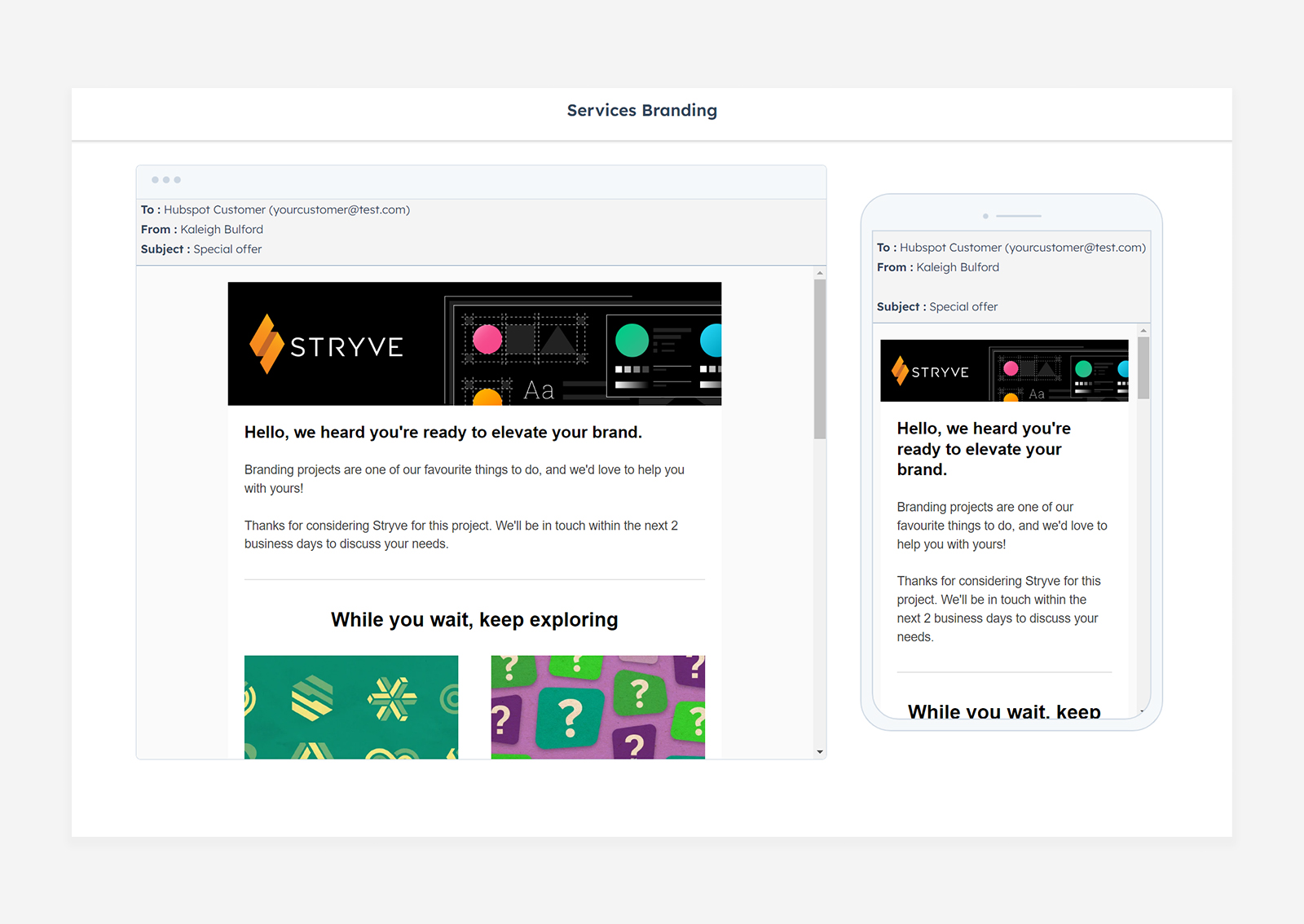Viewport: 1304px width, 924px height.
Task: Click the Services Branding page title
Action: tap(642, 111)
